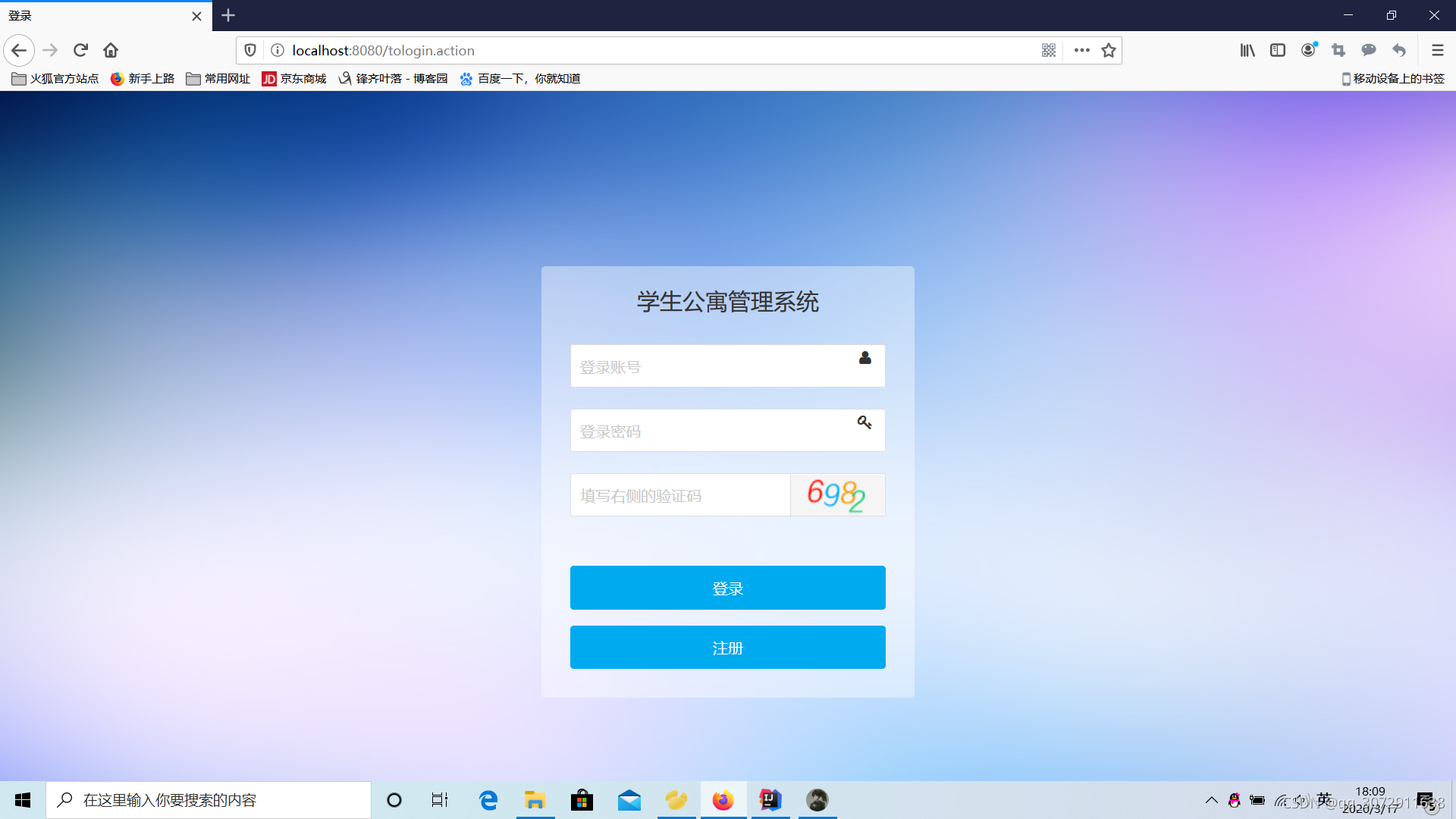Expand the system tray hidden icons arrow
The image size is (1456, 819).
pyautogui.click(x=1212, y=800)
